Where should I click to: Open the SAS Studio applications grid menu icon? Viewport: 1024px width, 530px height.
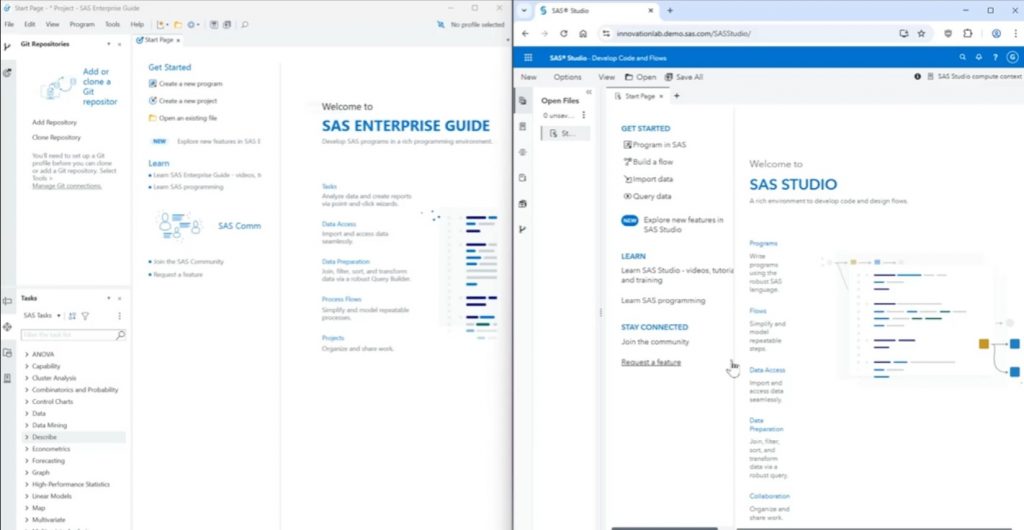[x=528, y=57]
